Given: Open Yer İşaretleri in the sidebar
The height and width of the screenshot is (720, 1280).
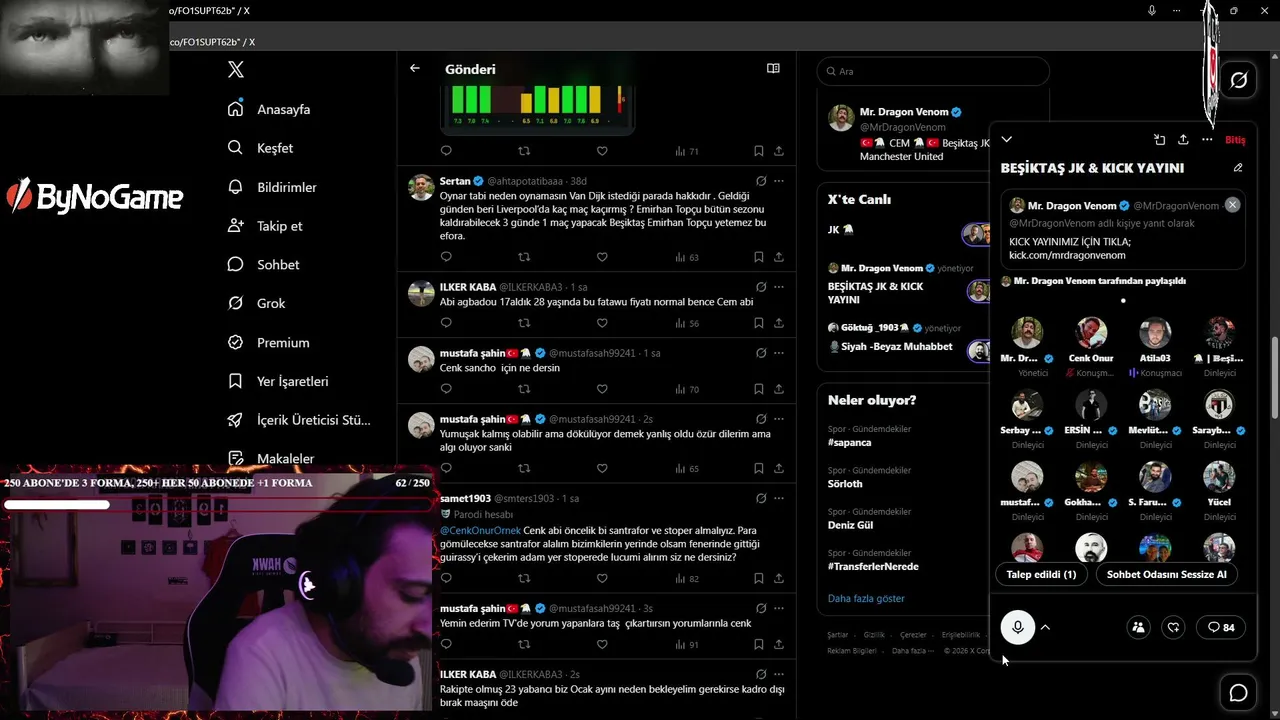Looking at the screenshot, I should (278, 381).
